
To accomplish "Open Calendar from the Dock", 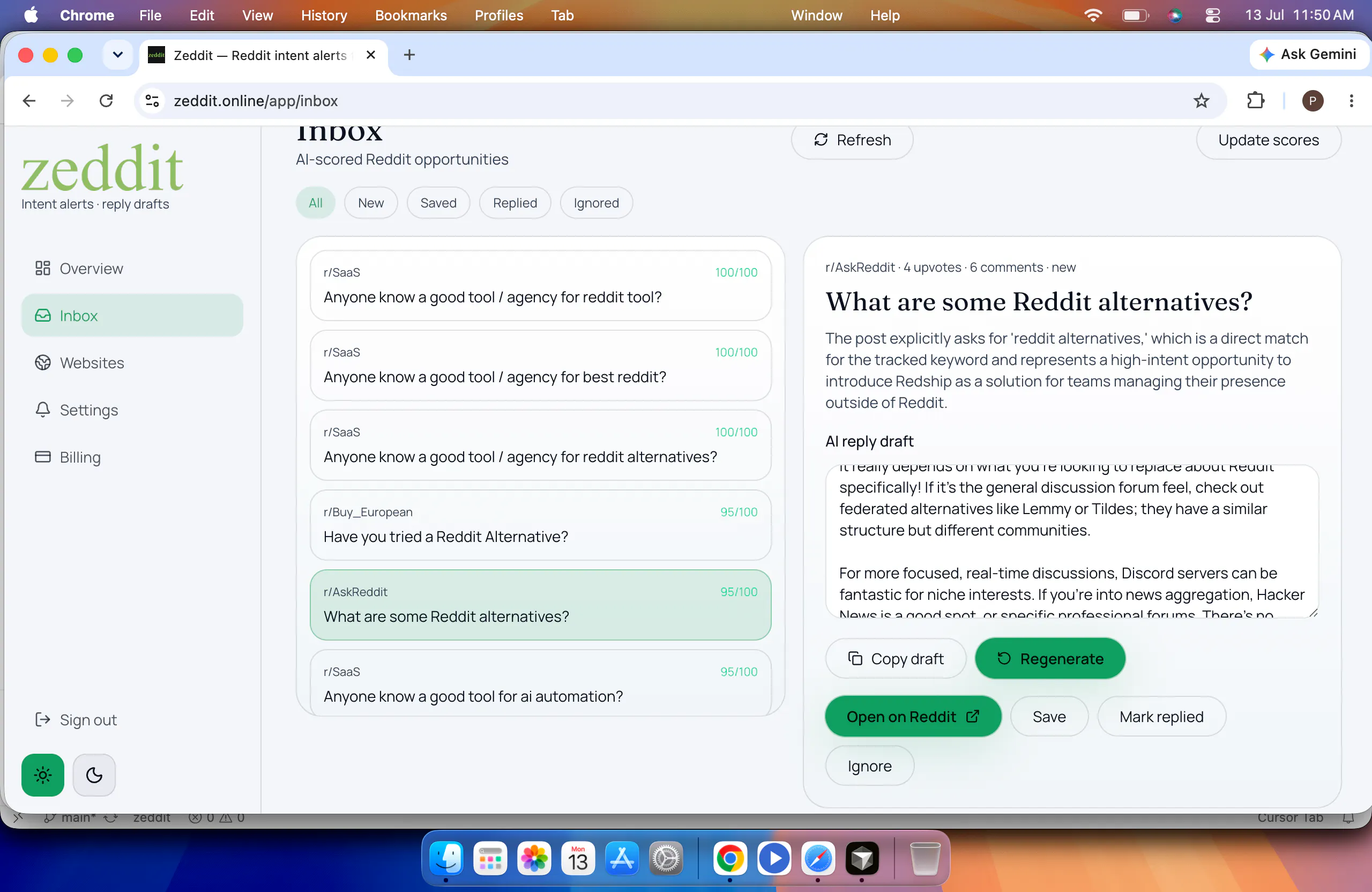I will pos(578,859).
